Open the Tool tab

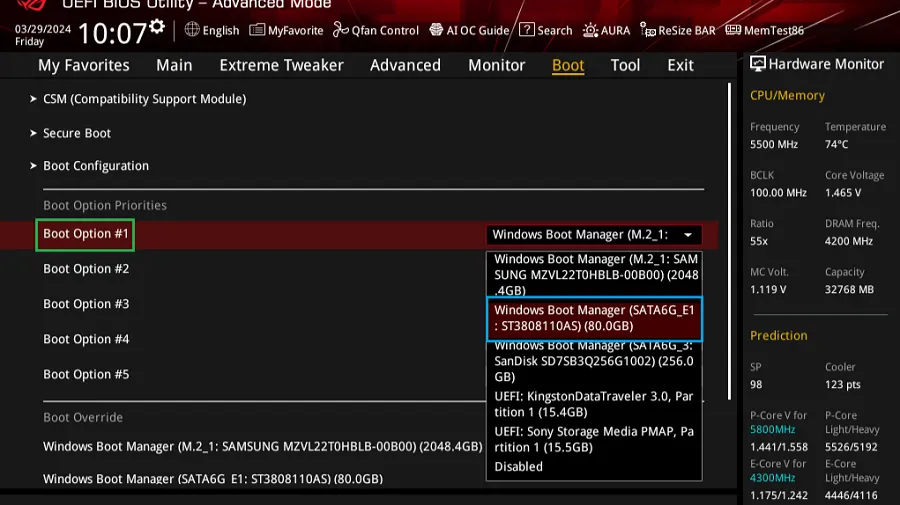[625, 65]
